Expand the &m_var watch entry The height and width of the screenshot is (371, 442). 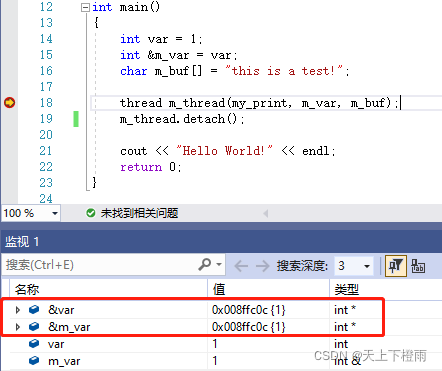18,327
